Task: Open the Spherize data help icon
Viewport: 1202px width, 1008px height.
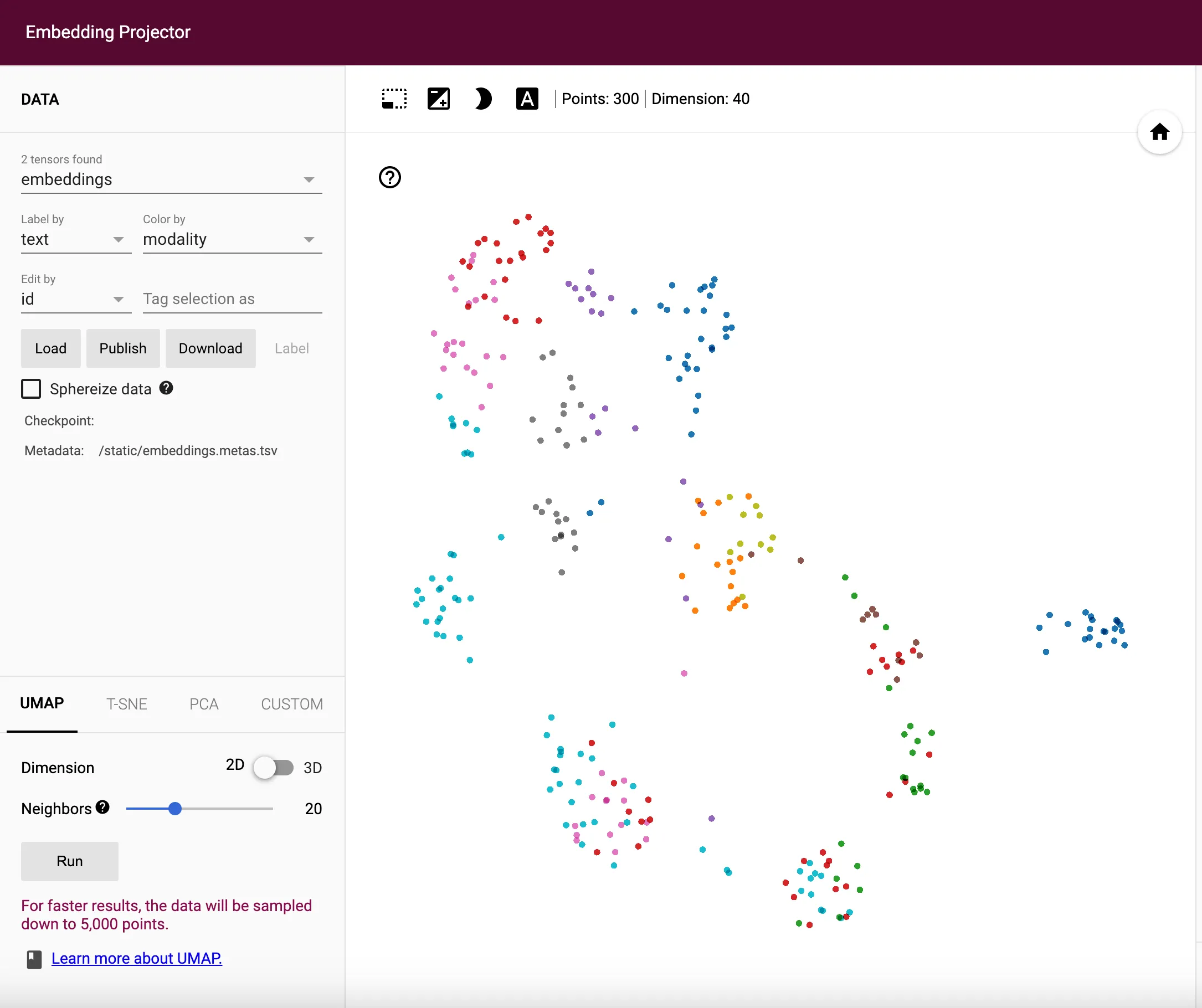Action: (x=166, y=388)
